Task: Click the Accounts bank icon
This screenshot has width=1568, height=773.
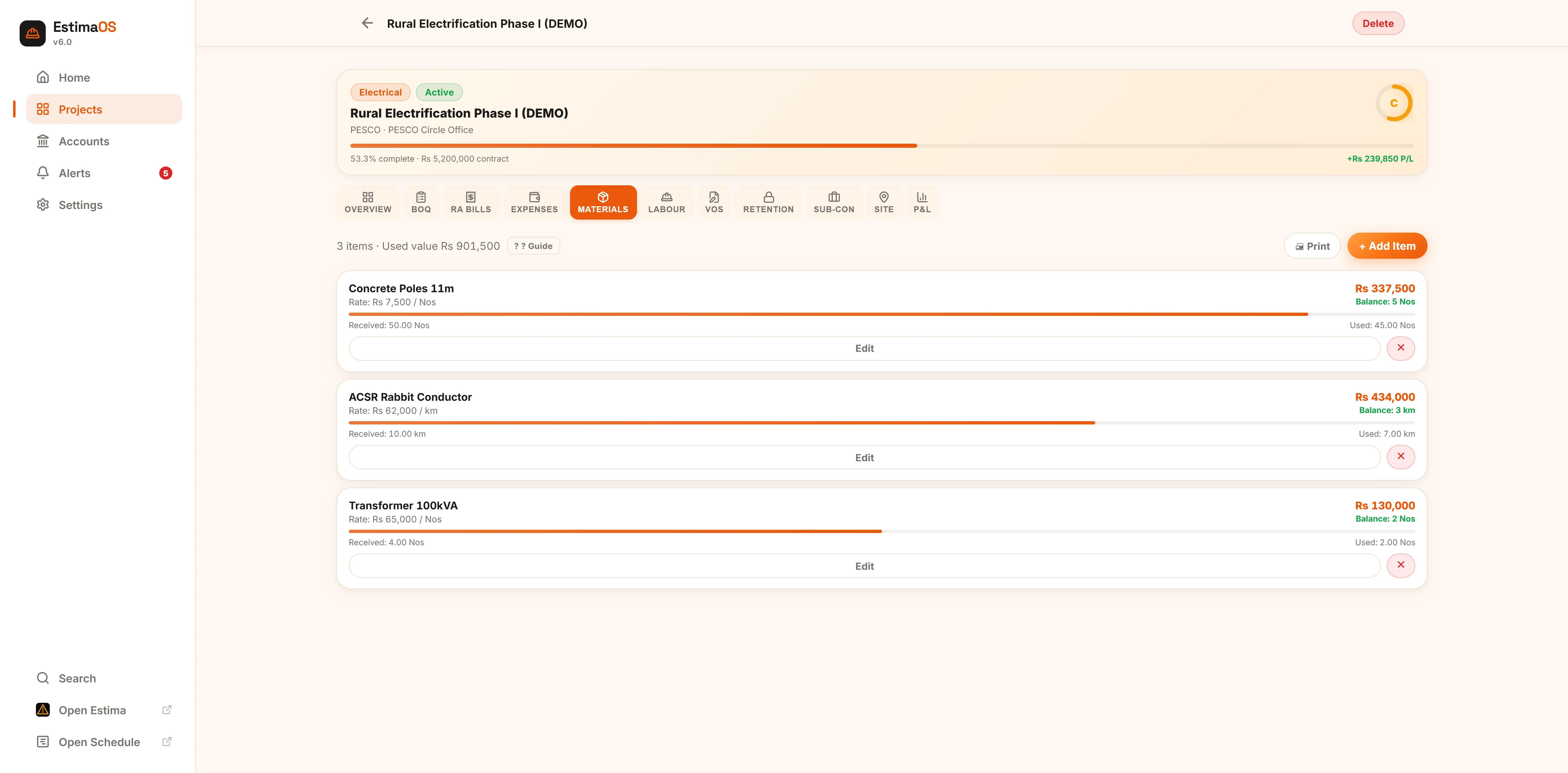Action: (x=43, y=141)
